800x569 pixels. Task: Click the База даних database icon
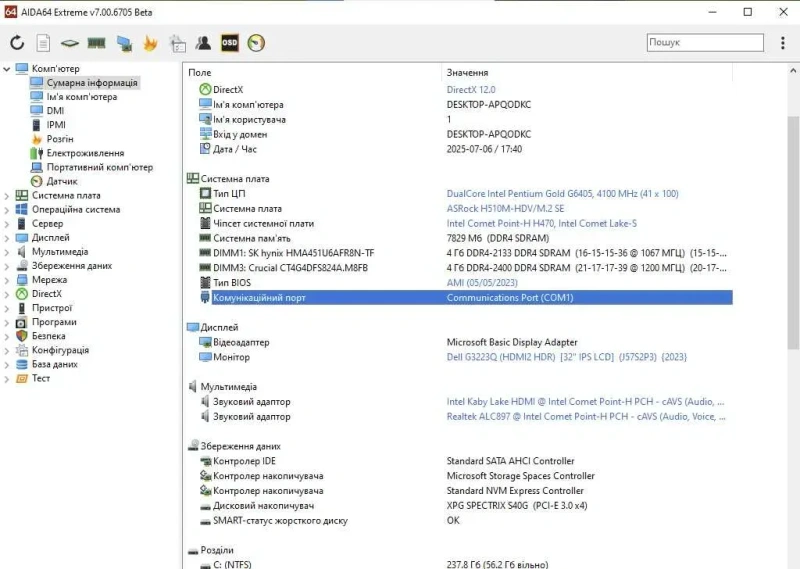(21, 364)
